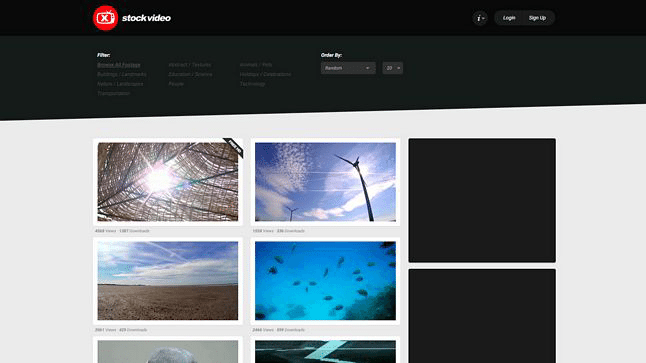Viewport: 646px width, 363px height.
Task: Filter by Buildings / Landmarks
Action: (x=122, y=74)
